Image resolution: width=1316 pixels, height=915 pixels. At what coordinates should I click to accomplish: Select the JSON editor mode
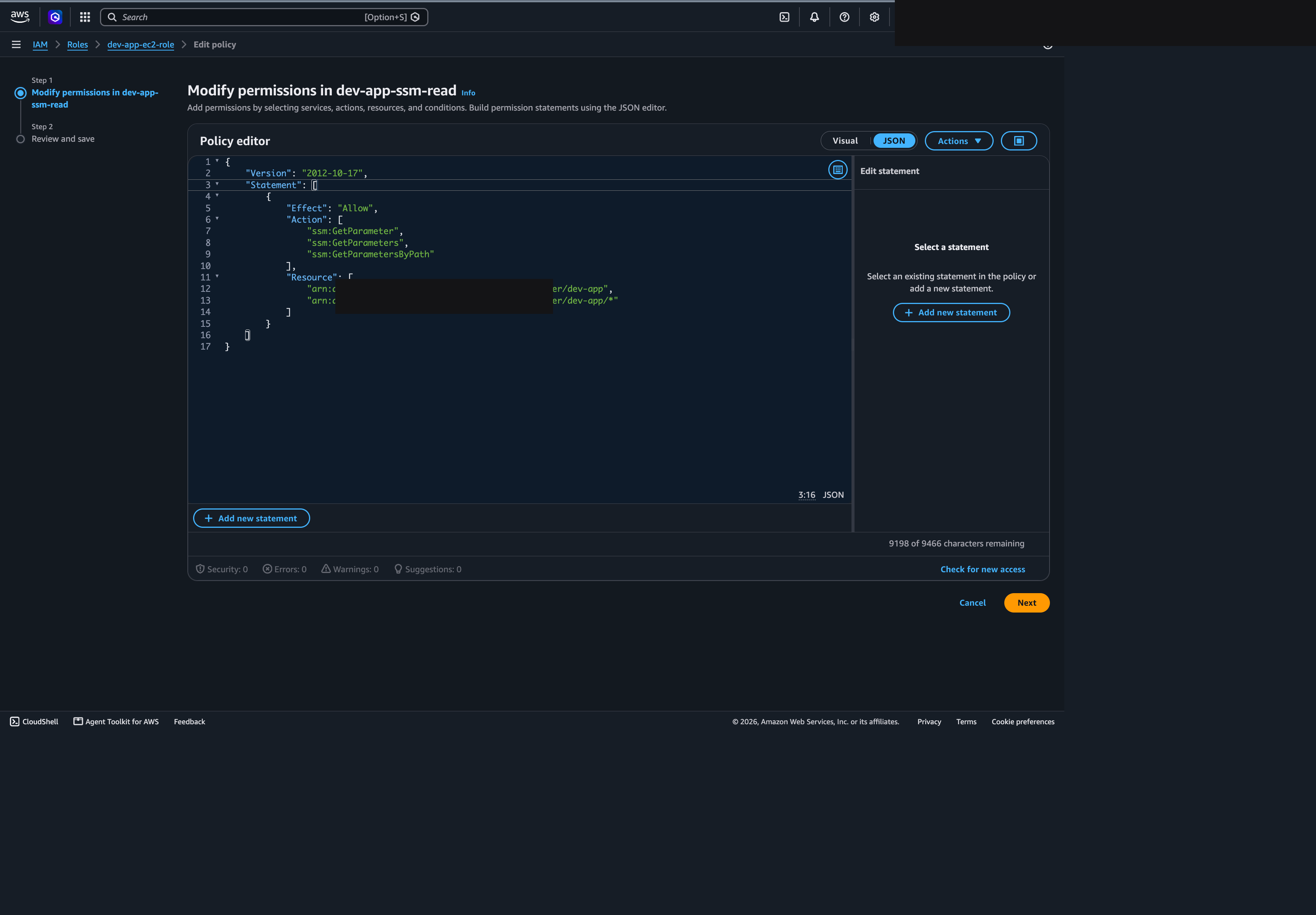[x=894, y=141]
